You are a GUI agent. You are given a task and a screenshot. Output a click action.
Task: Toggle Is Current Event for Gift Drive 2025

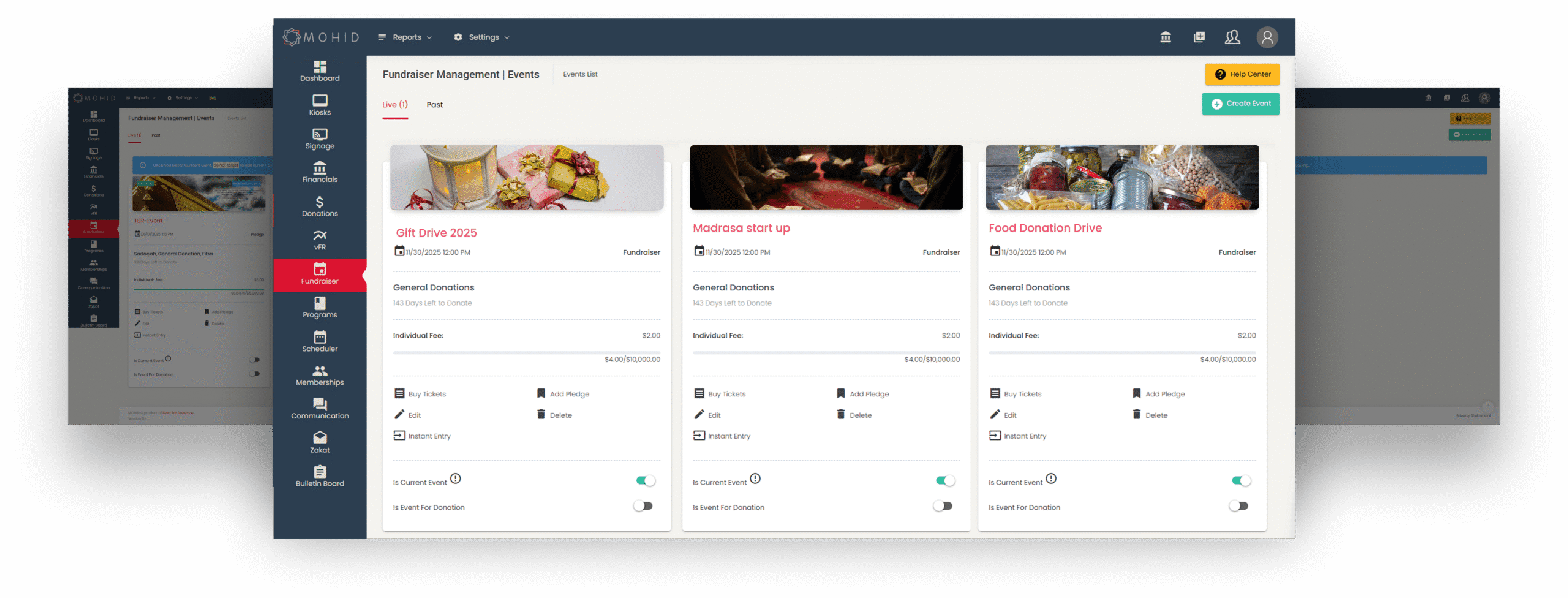[645, 481]
